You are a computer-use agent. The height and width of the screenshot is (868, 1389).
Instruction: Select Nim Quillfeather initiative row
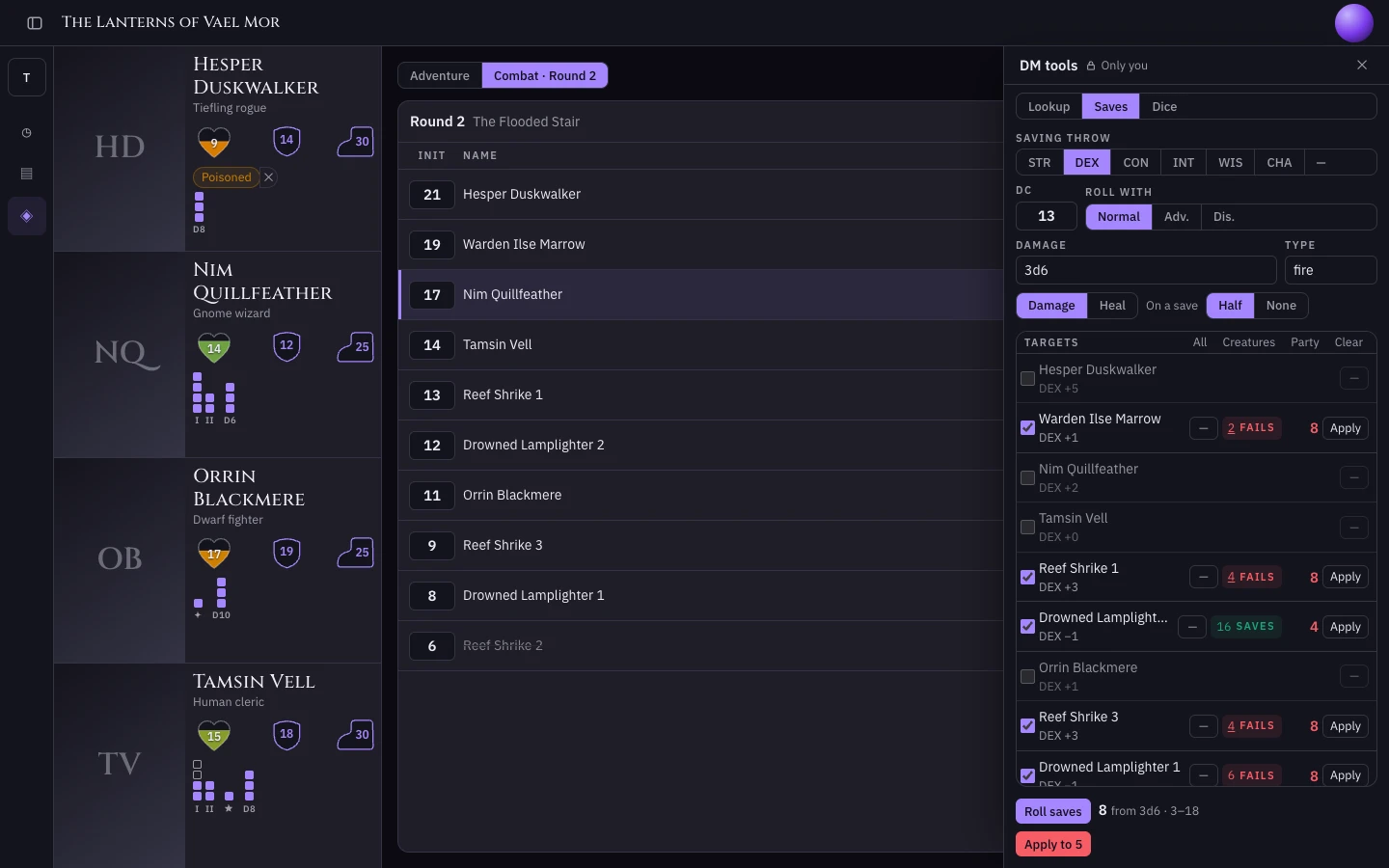[x=701, y=295]
